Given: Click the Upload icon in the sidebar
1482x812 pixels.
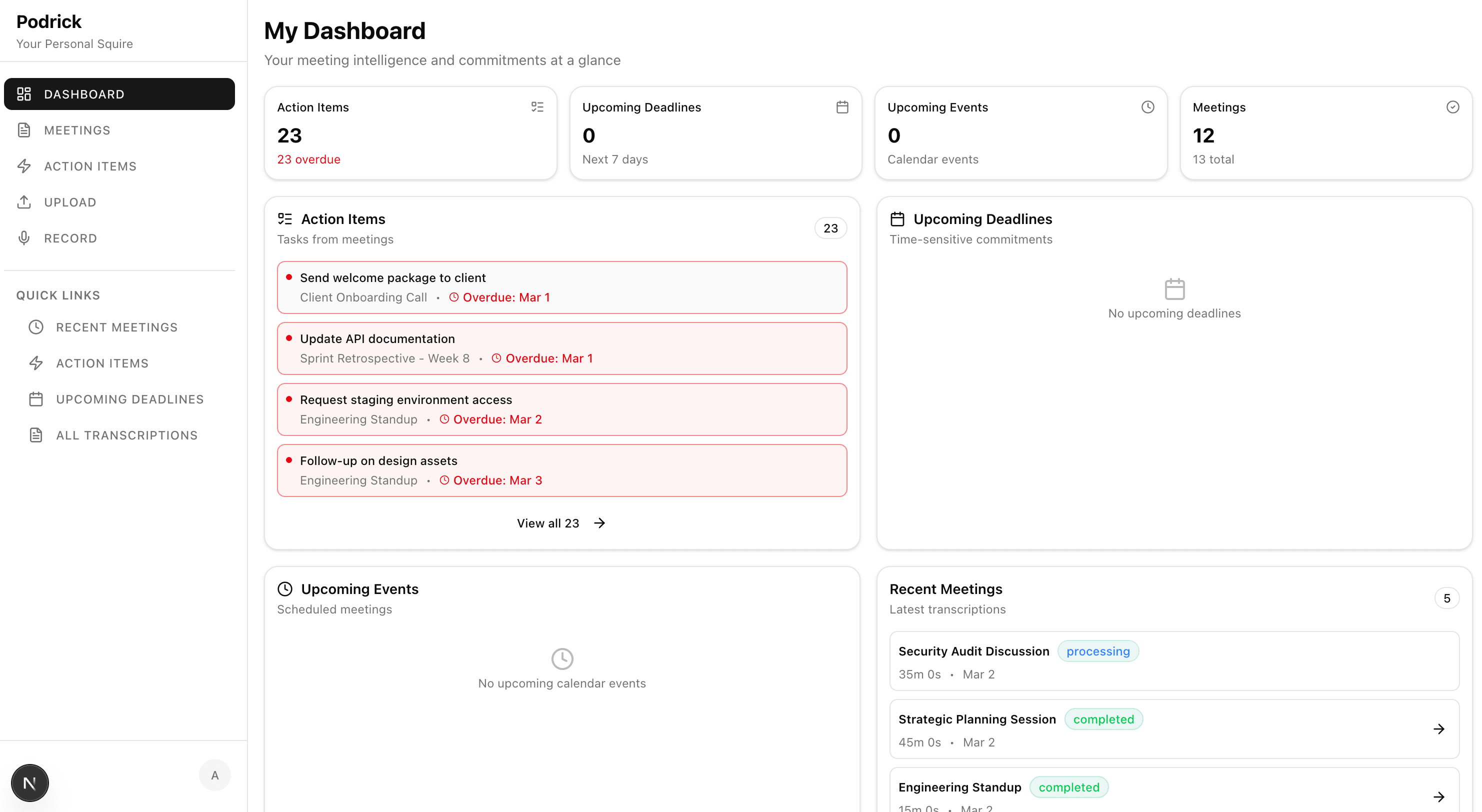Looking at the screenshot, I should (23, 202).
